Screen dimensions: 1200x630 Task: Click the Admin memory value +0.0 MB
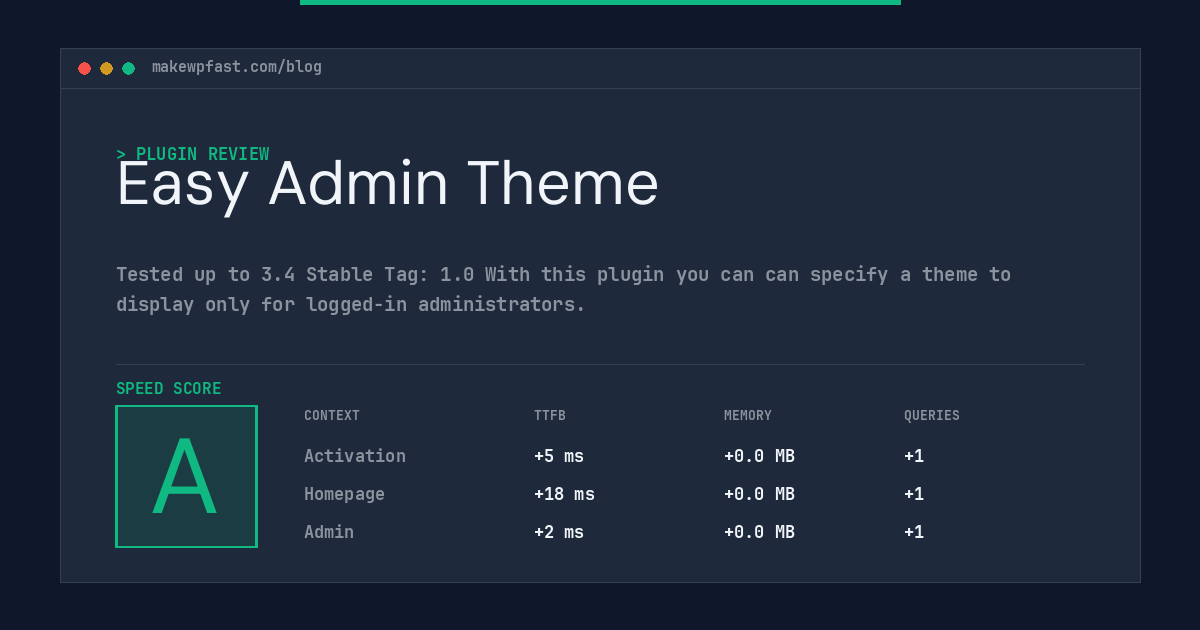click(759, 532)
